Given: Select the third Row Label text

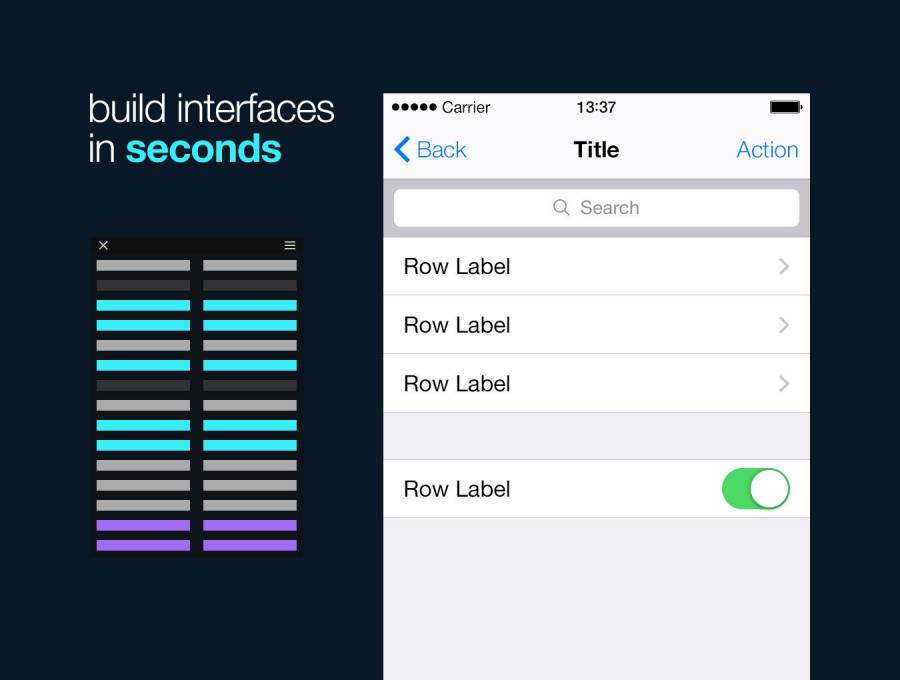Looking at the screenshot, I should click(457, 384).
